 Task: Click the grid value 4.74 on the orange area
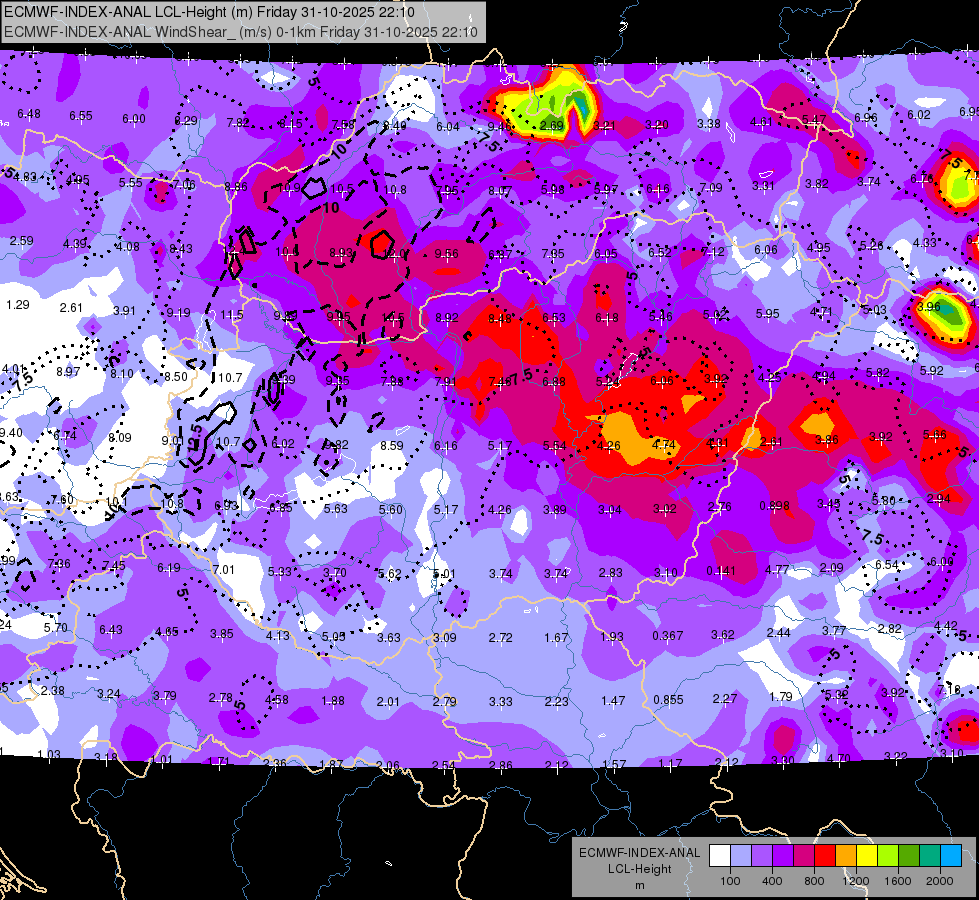click(664, 445)
